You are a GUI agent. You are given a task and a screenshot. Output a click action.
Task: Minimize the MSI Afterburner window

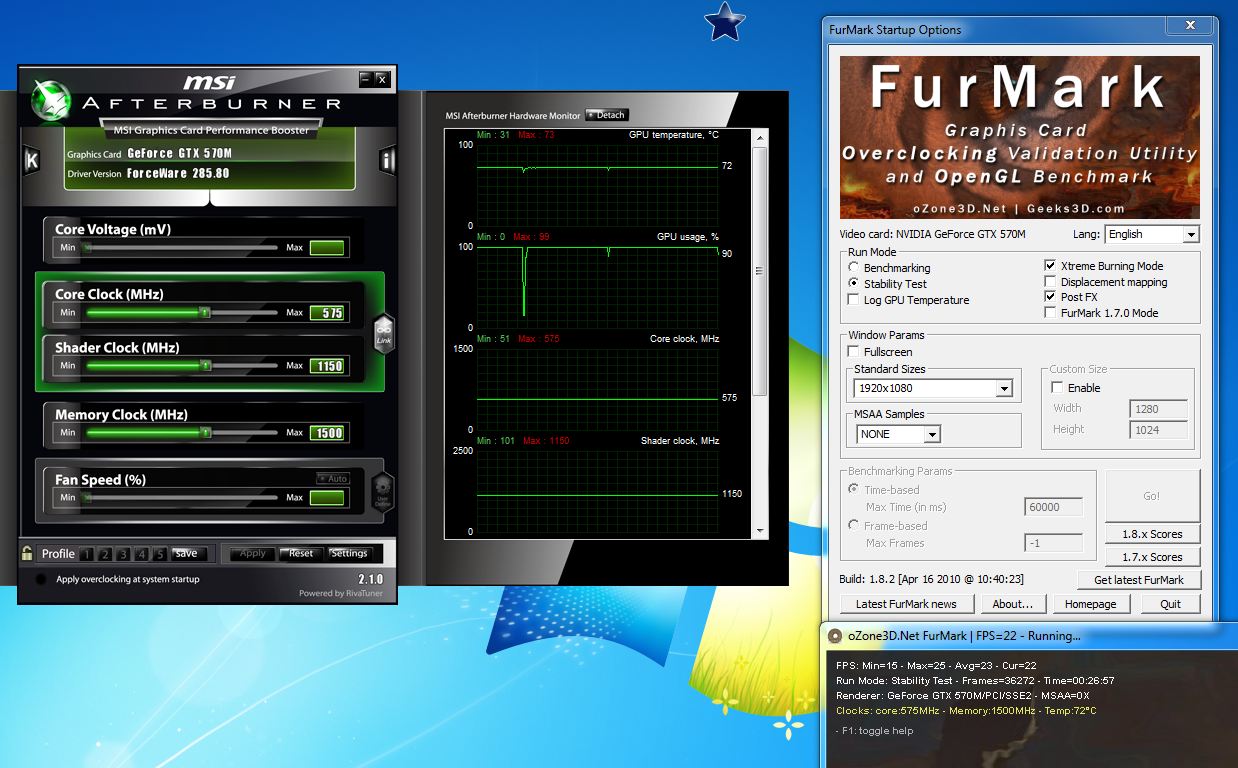[366, 79]
